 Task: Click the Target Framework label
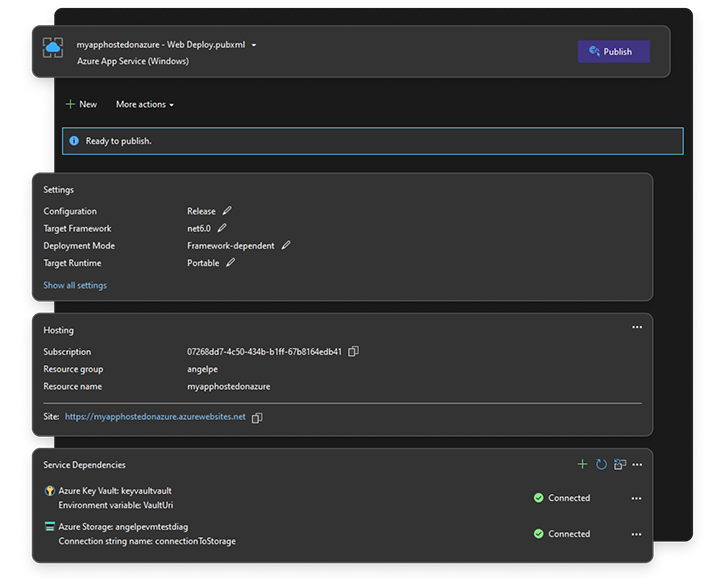77,228
